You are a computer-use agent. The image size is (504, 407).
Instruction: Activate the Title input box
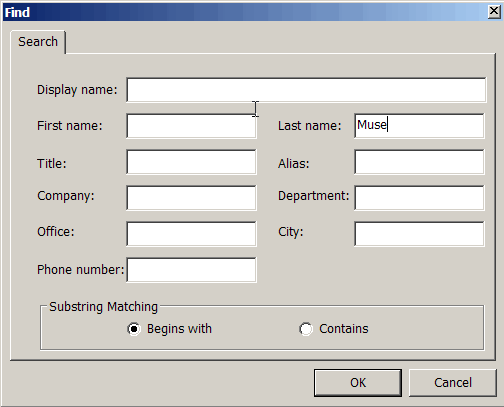(191, 162)
